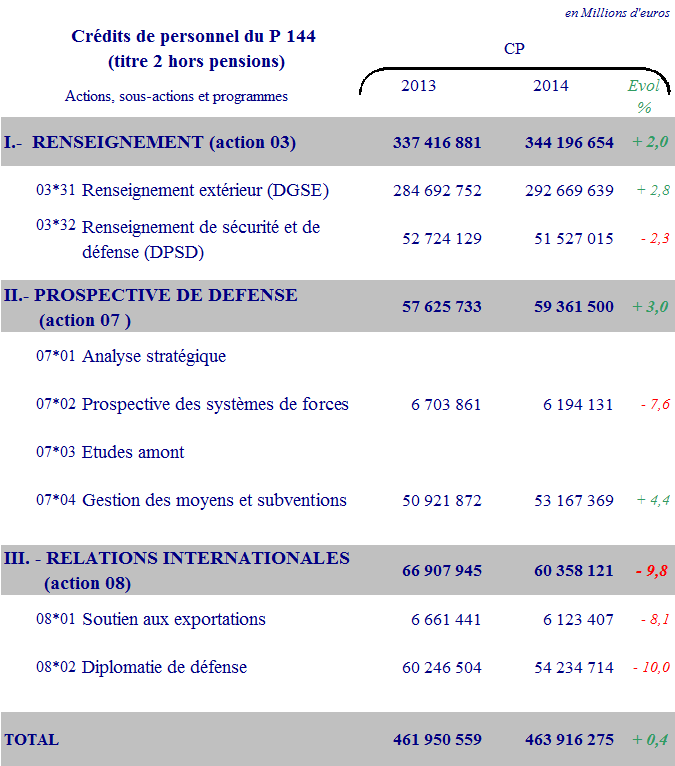Click the "Diplomatie de défense" row label

click(x=164, y=667)
